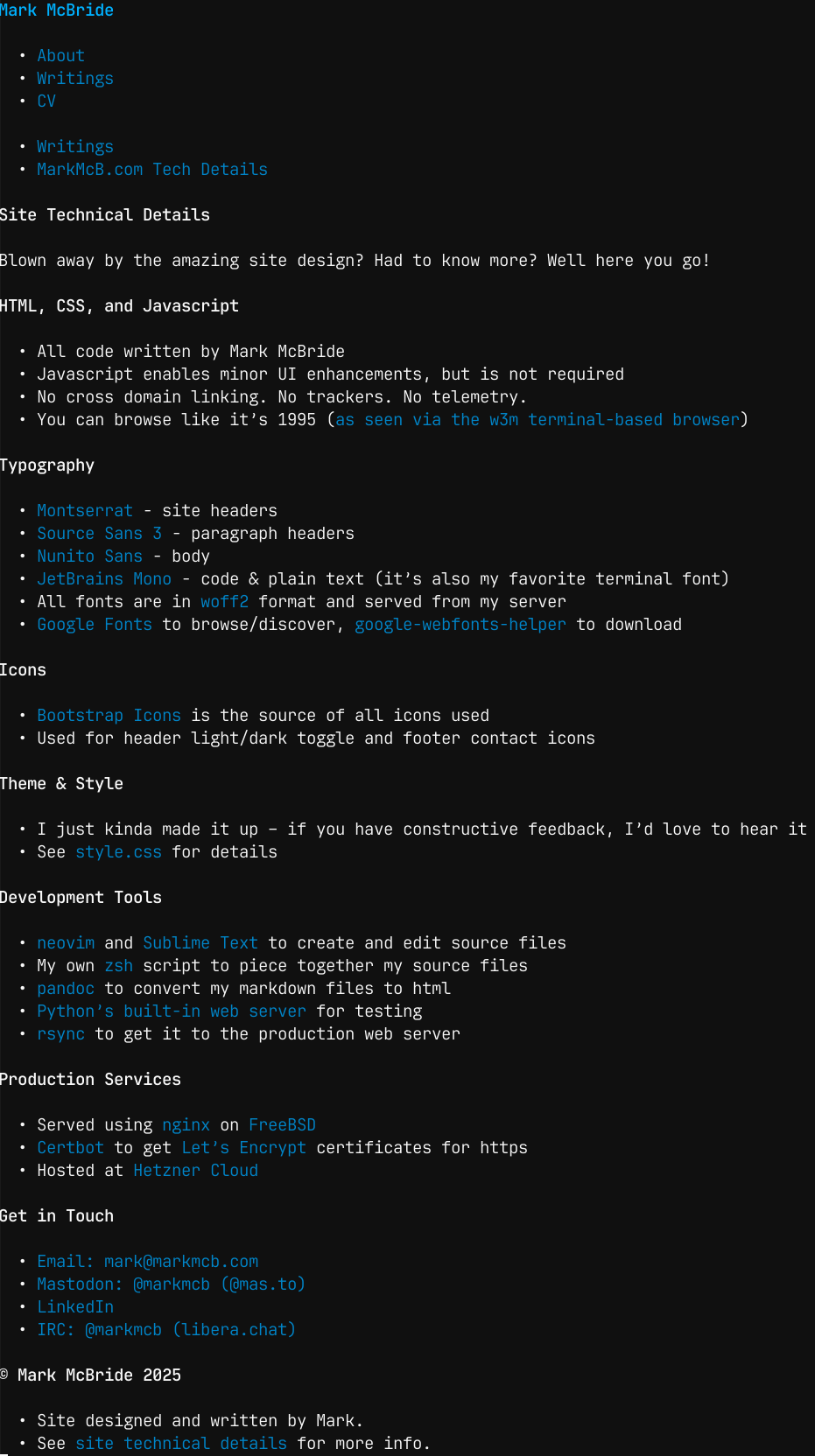Image resolution: width=815 pixels, height=1456 pixels.
Task: Visit the nginx link
Action: click(x=186, y=1125)
